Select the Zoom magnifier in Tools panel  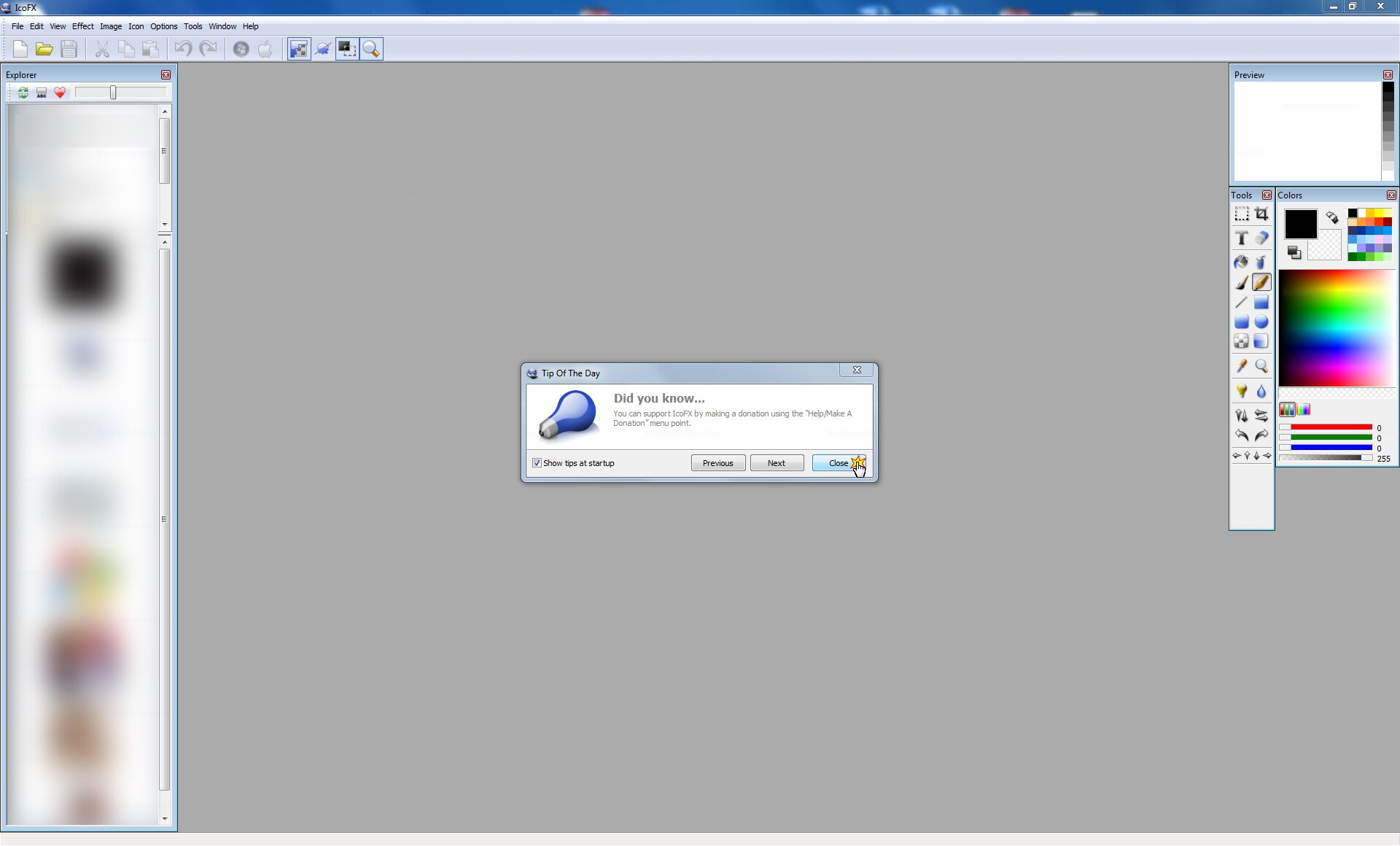[1261, 366]
